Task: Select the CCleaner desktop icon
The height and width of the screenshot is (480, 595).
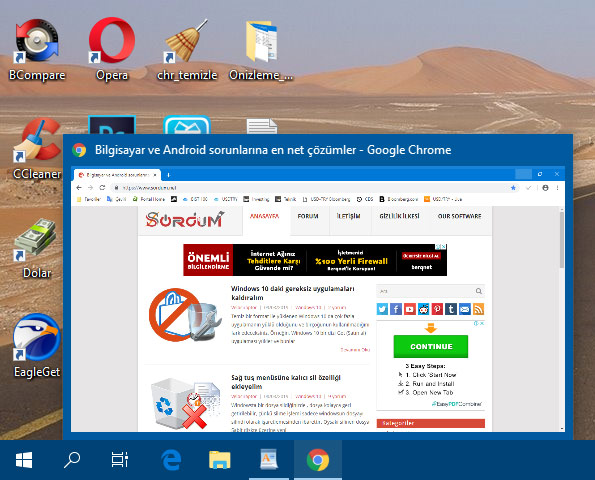Action: pyautogui.click(x=37, y=149)
